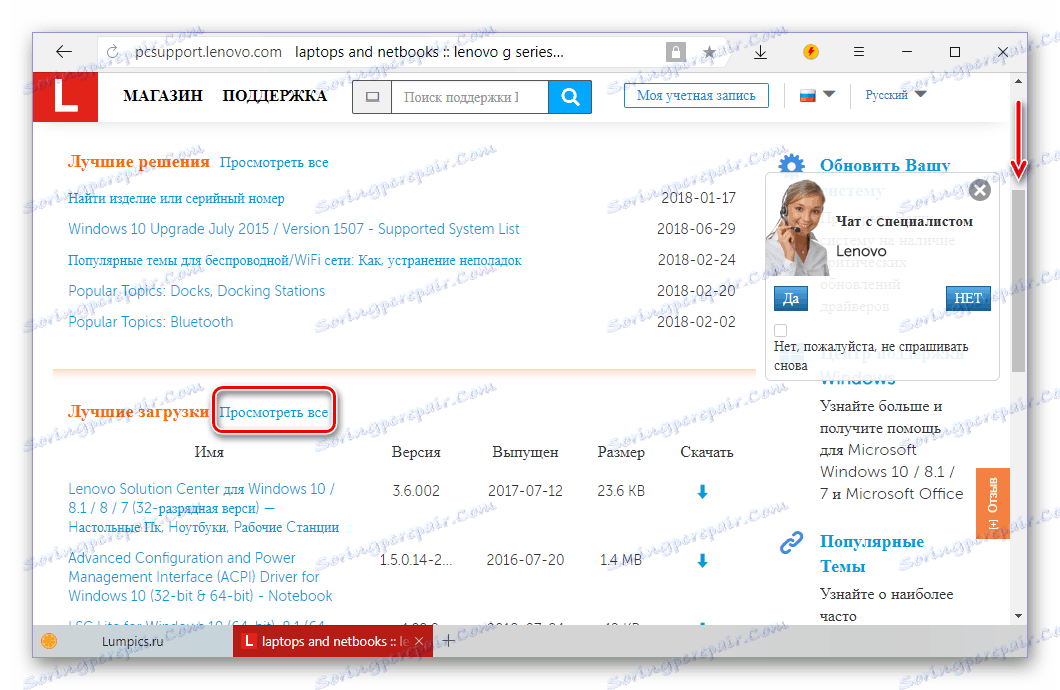Screen dimensions: 1060x690
Task: Open Lenovo Solution Center download link
Action: (203, 508)
